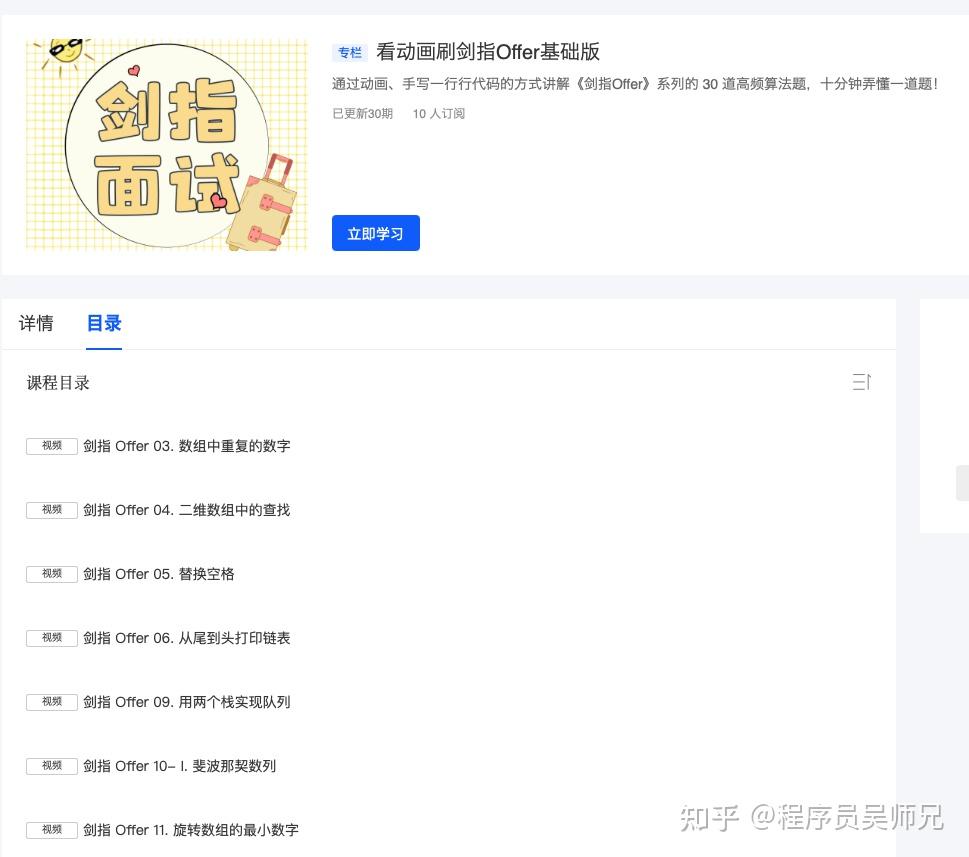Click the 视频 badge beside Offer 06 lesson

coord(51,638)
